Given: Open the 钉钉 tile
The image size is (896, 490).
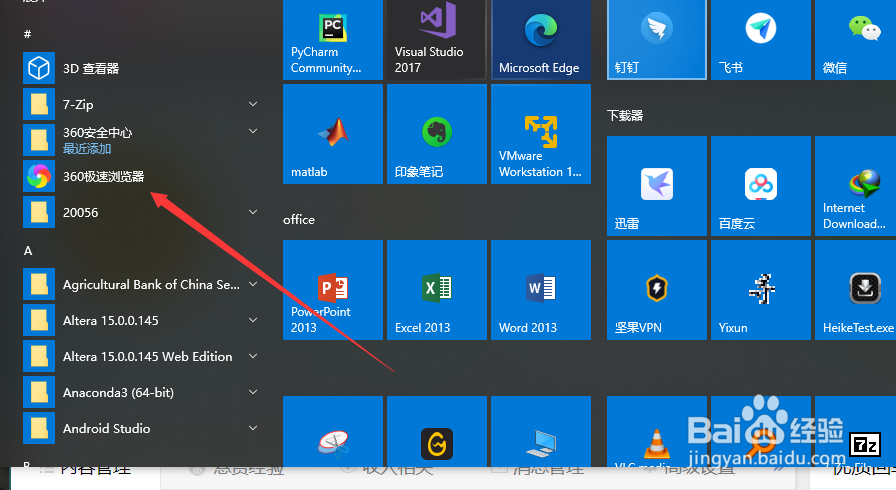Looking at the screenshot, I should click(657, 39).
